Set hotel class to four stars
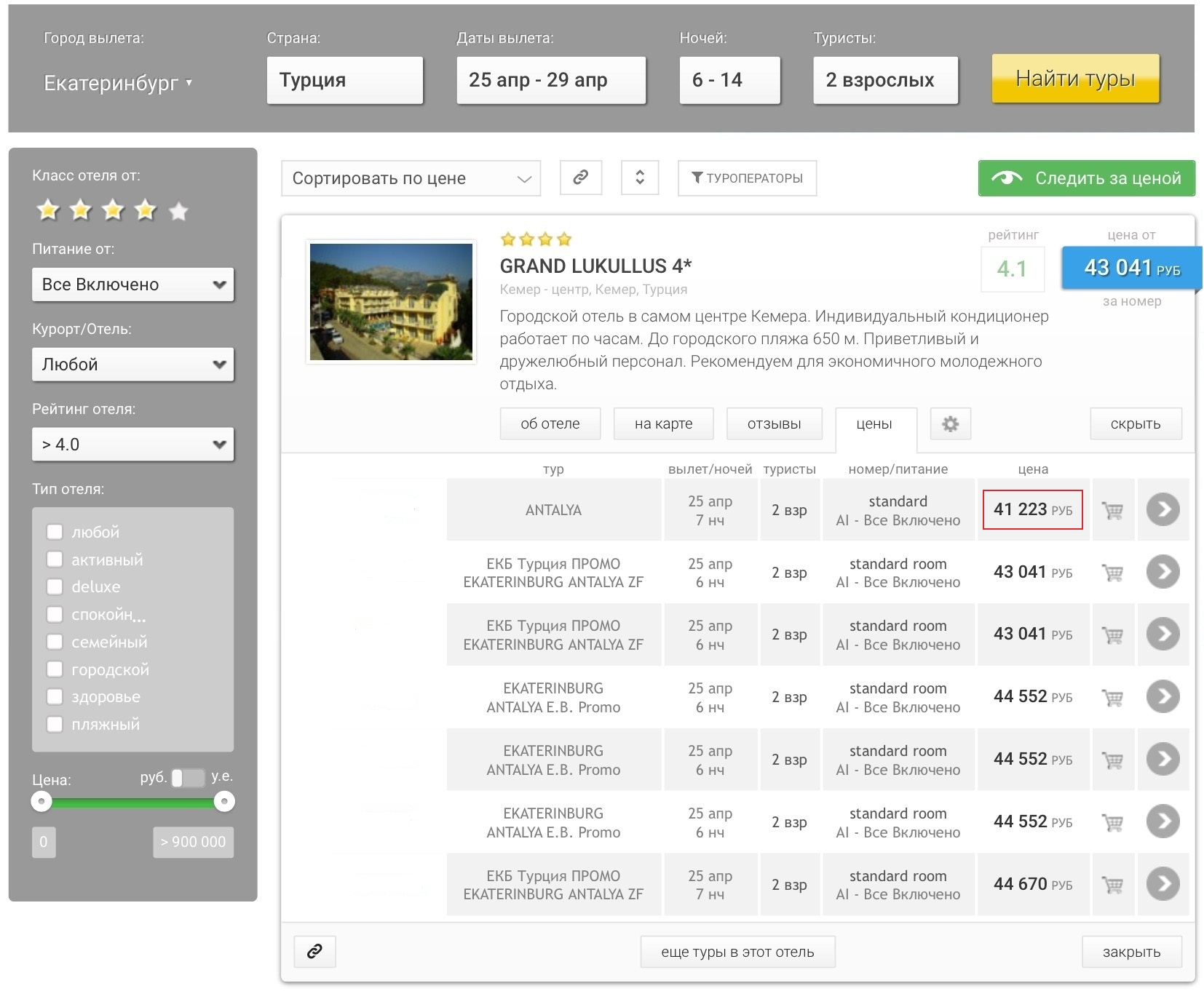This screenshot has height=991, width=1204. (146, 210)
